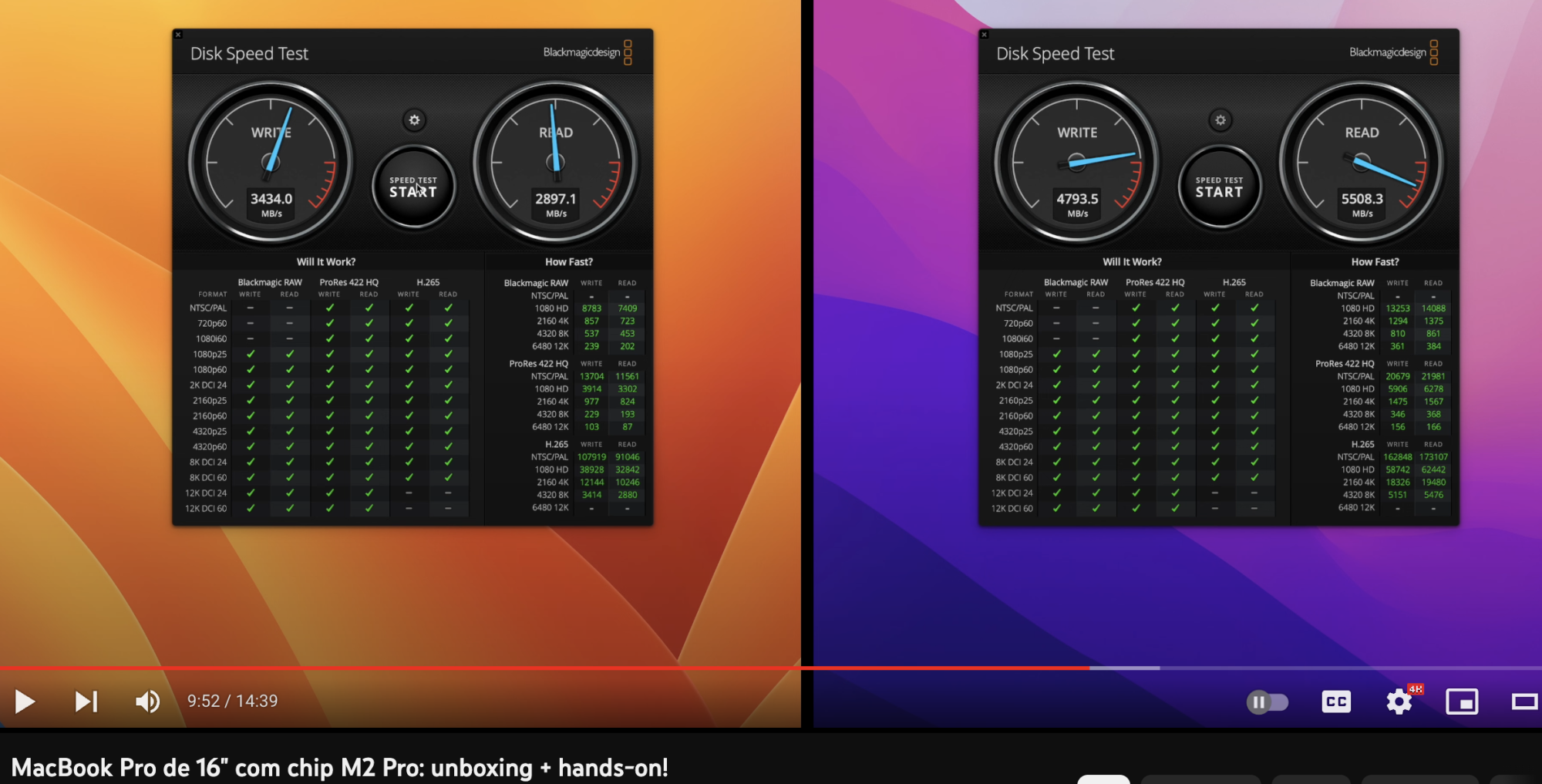The image size is (1542, 784).
Task: Click Blackmagicdesign logo in left window
Action: point(588,52)
